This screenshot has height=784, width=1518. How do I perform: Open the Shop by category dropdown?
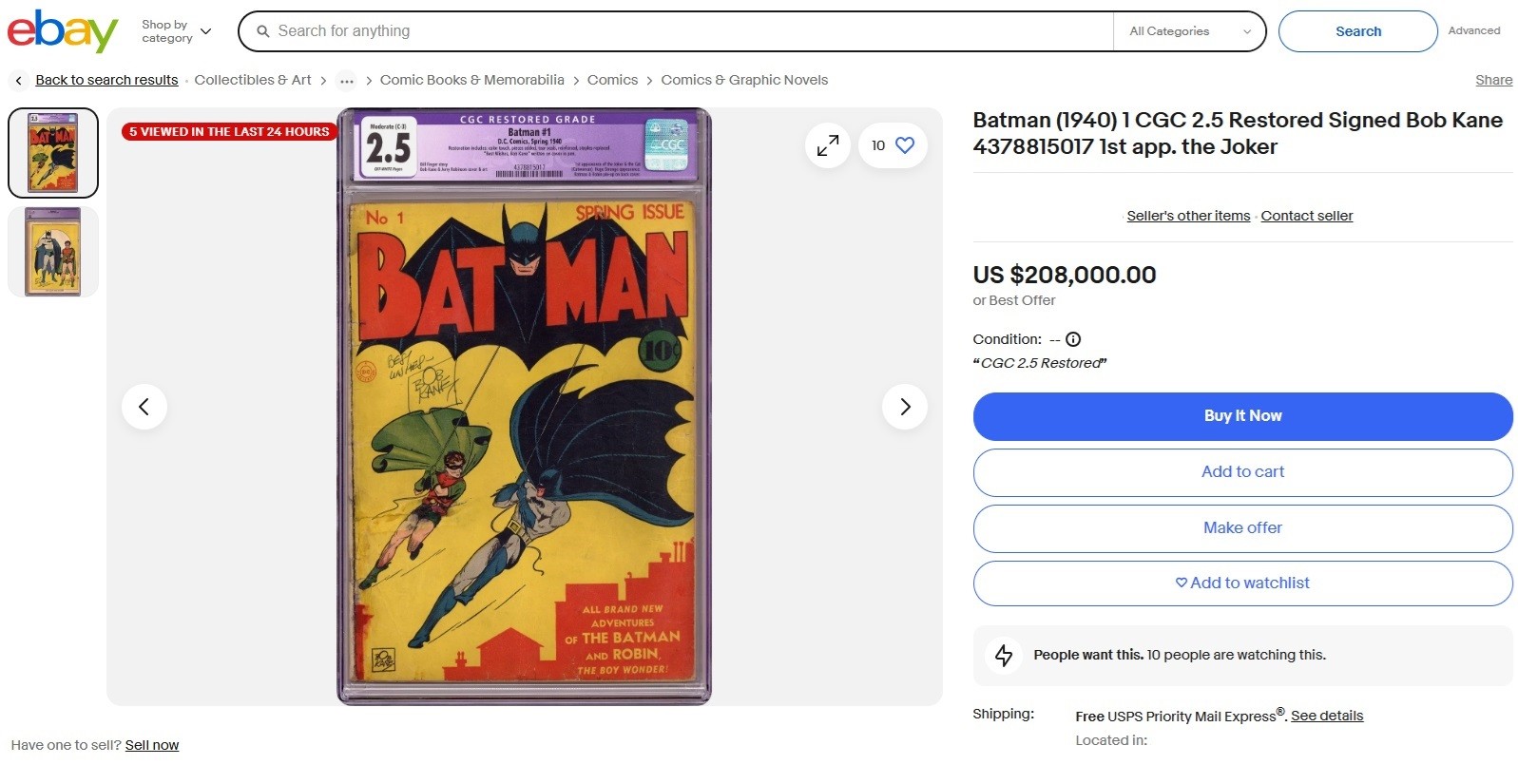click(x=177, y=31)
